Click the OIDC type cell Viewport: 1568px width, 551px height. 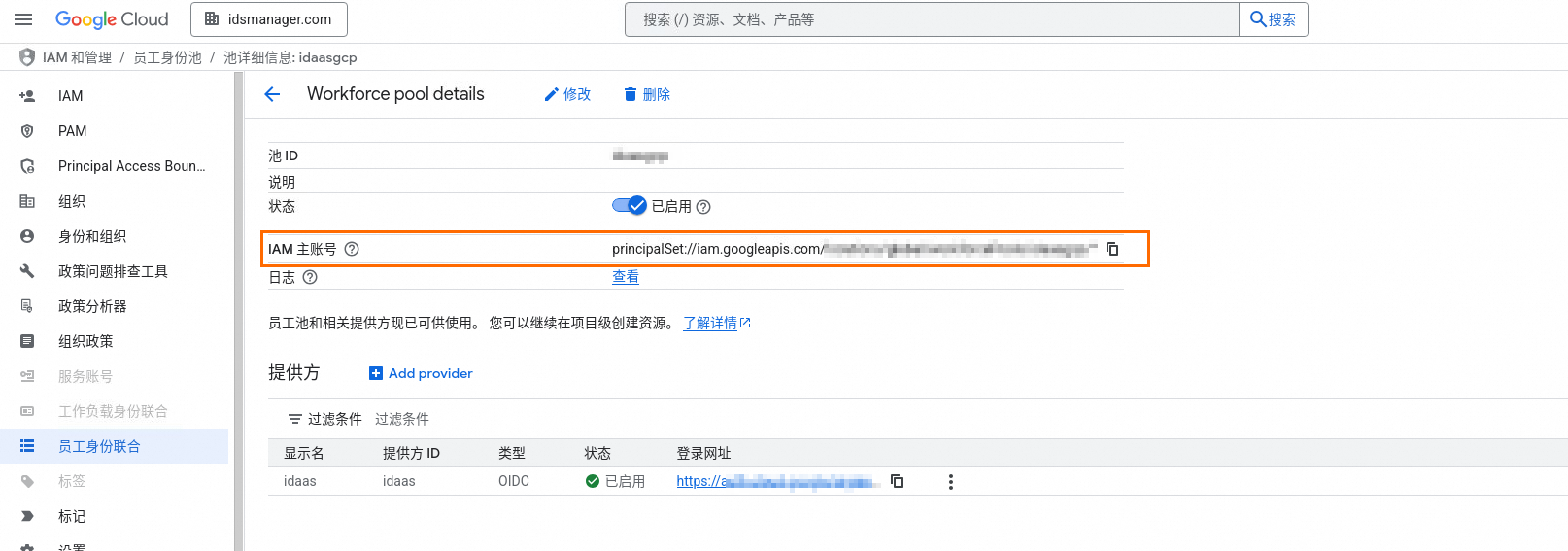click(514, 481)
